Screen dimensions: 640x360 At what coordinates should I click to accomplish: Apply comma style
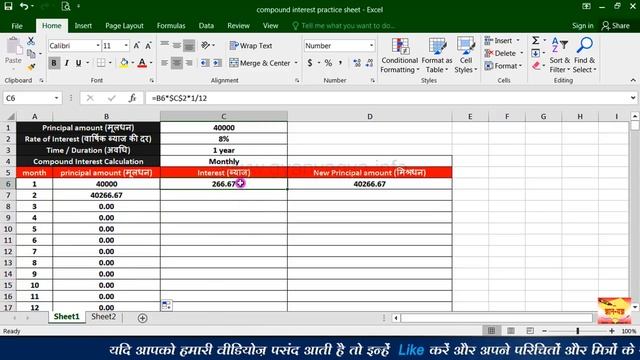[x=340, y=63]
